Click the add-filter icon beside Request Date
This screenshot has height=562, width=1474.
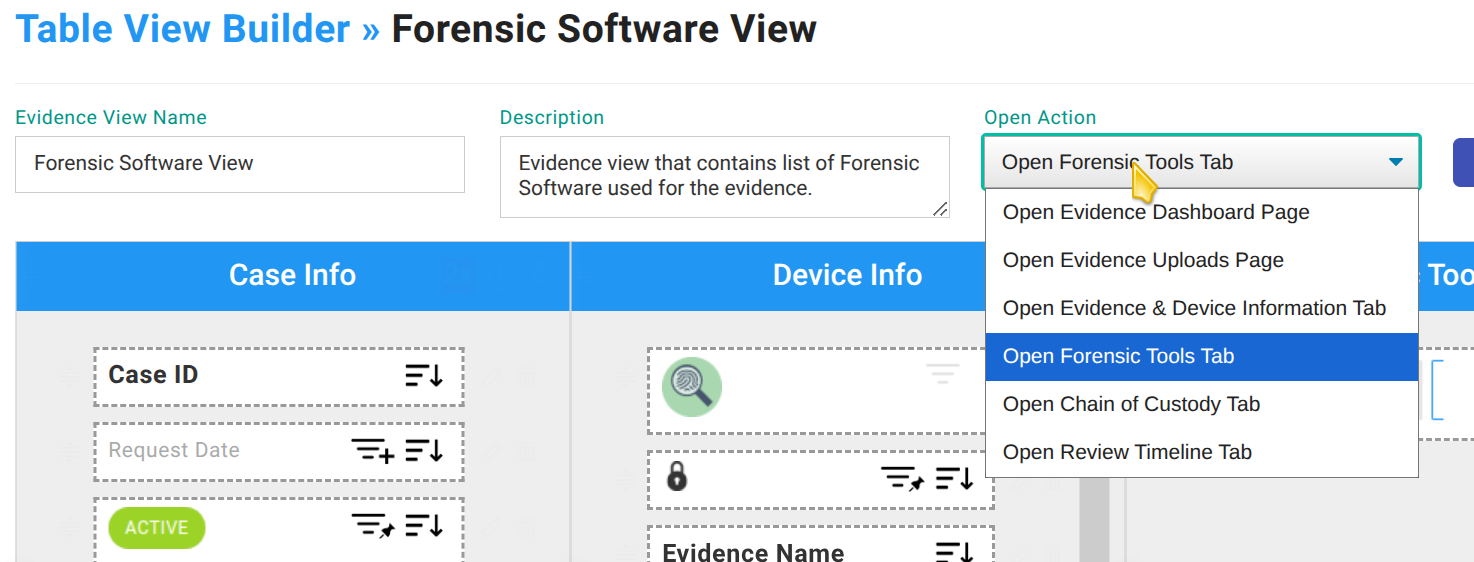[373, 451]
